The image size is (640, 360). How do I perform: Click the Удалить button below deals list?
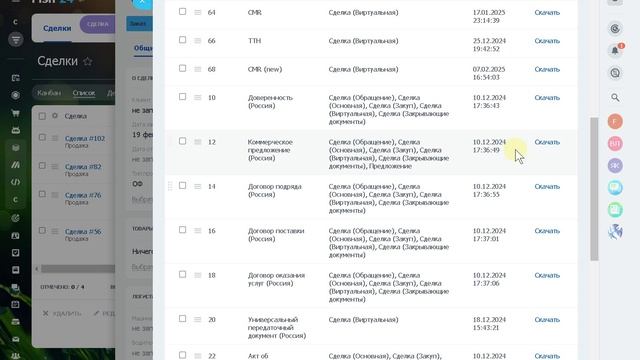62,313
